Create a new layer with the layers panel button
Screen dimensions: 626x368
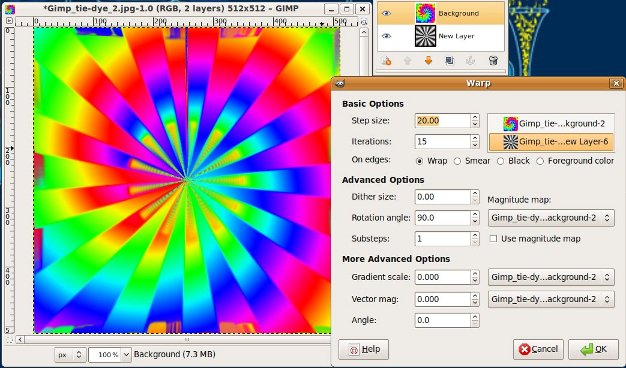386,61
